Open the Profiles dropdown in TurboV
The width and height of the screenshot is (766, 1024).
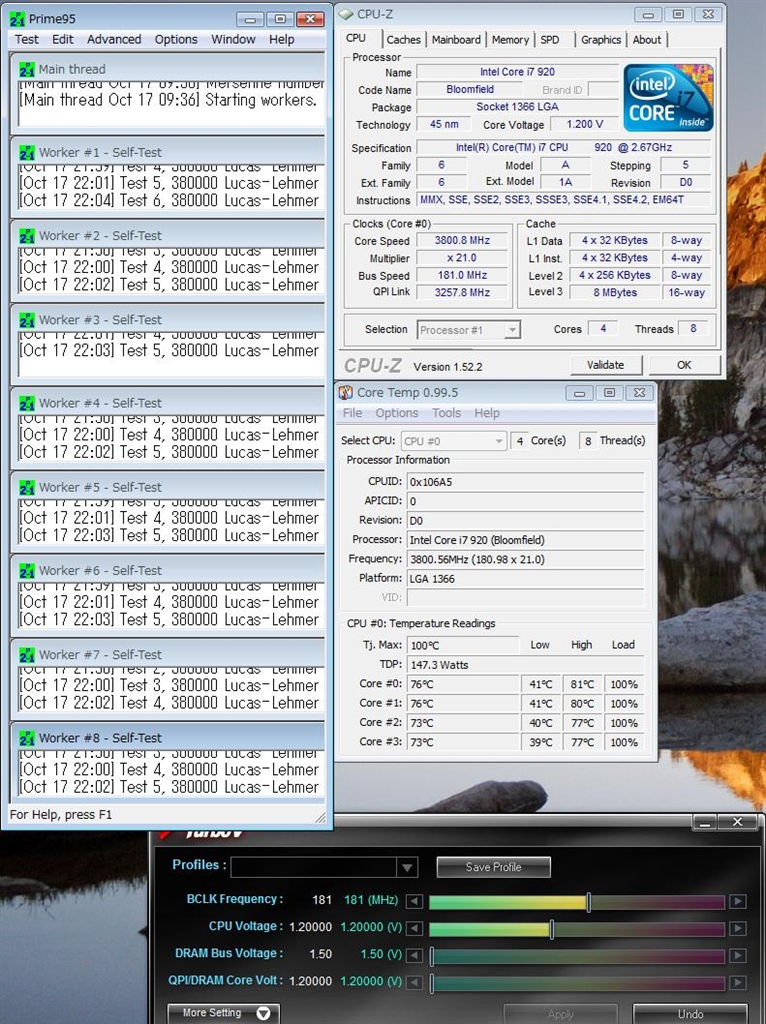[407, 867]
